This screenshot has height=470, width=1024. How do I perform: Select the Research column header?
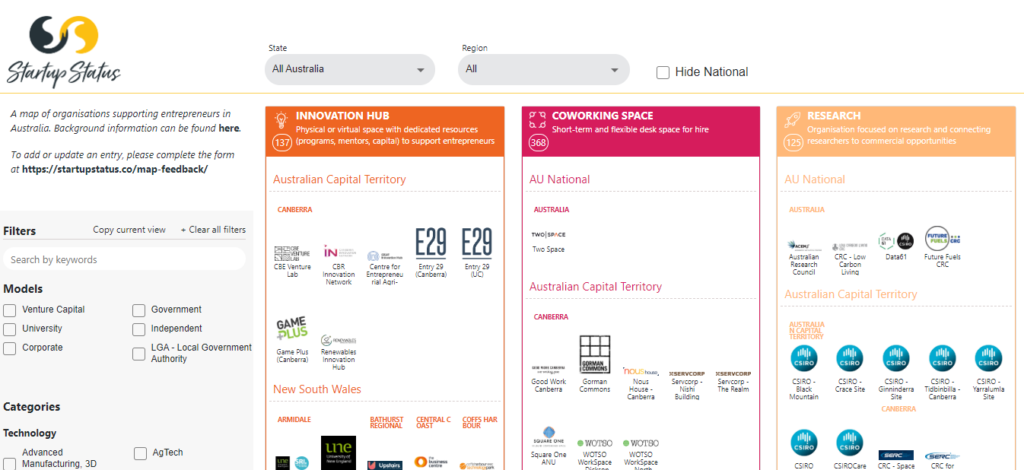(897, 132)
